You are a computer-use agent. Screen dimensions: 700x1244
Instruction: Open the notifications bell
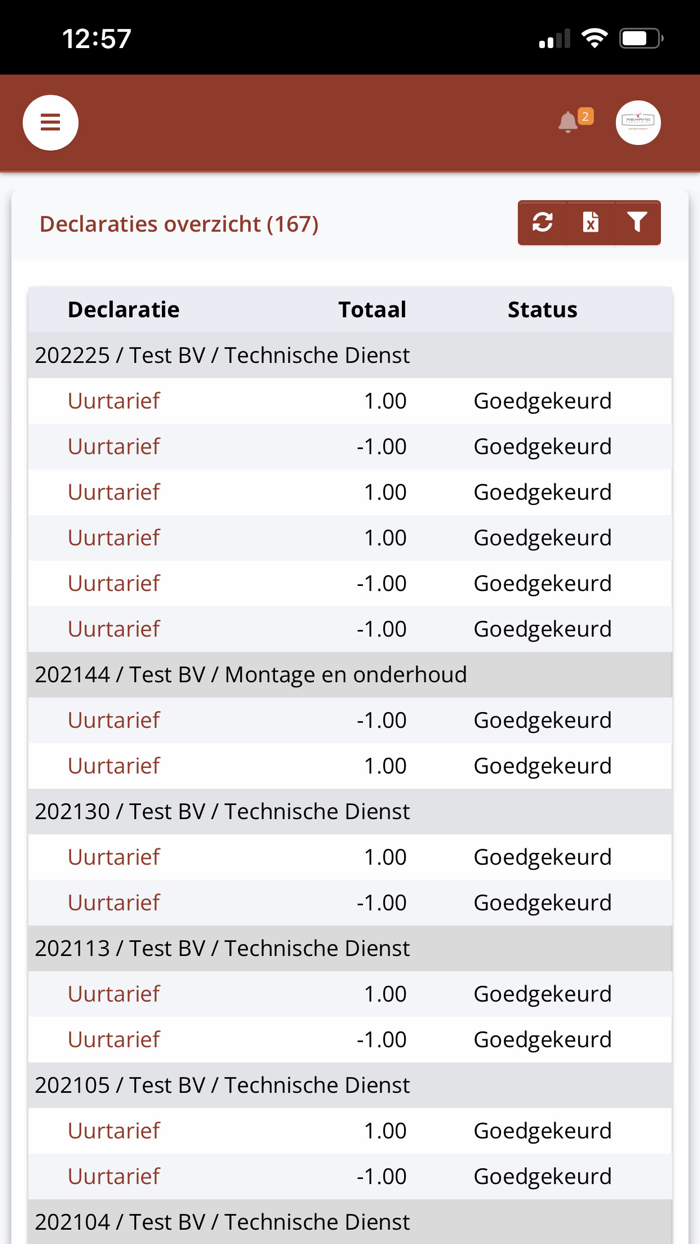pos(569,122)
